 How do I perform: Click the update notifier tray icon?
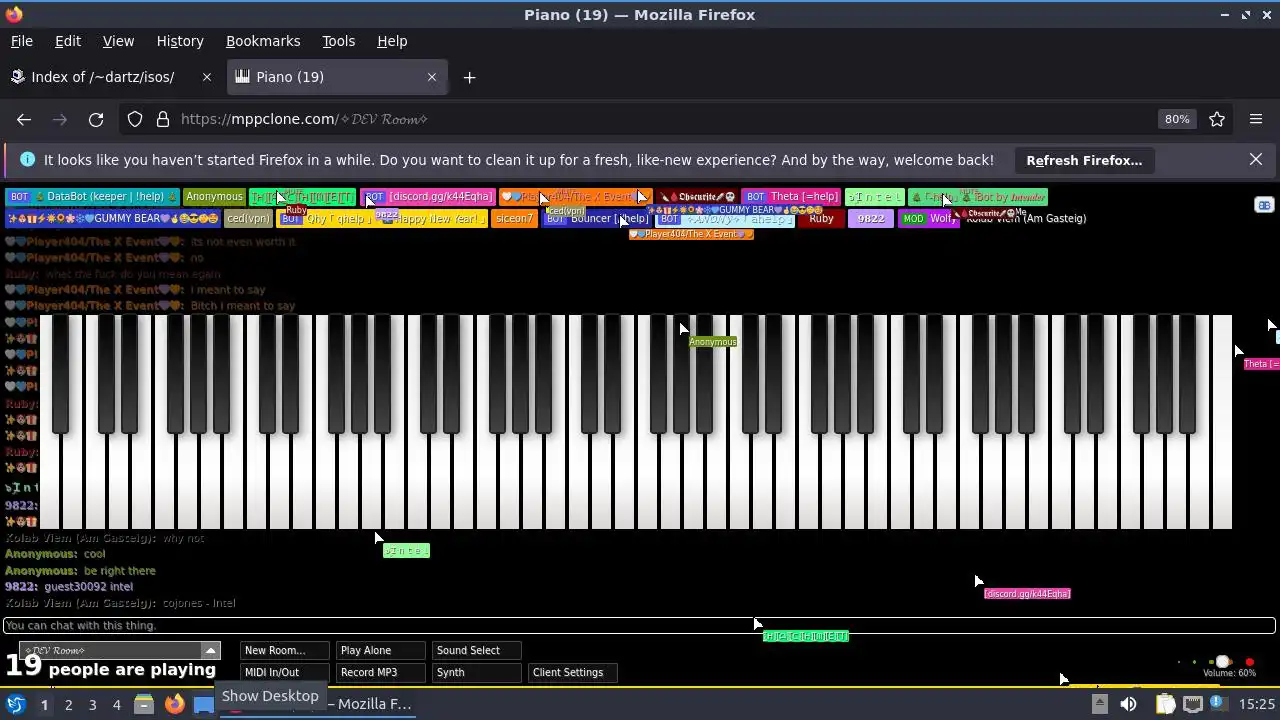[x=1219, y=705]
